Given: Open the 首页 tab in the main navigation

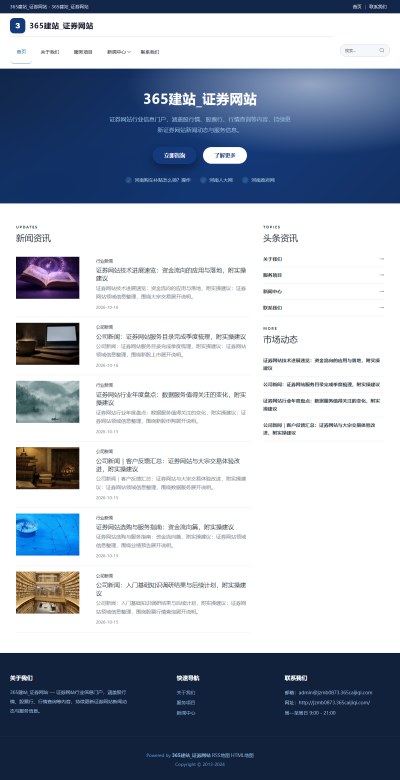Looking at the screenshot, I should (21, 52).
